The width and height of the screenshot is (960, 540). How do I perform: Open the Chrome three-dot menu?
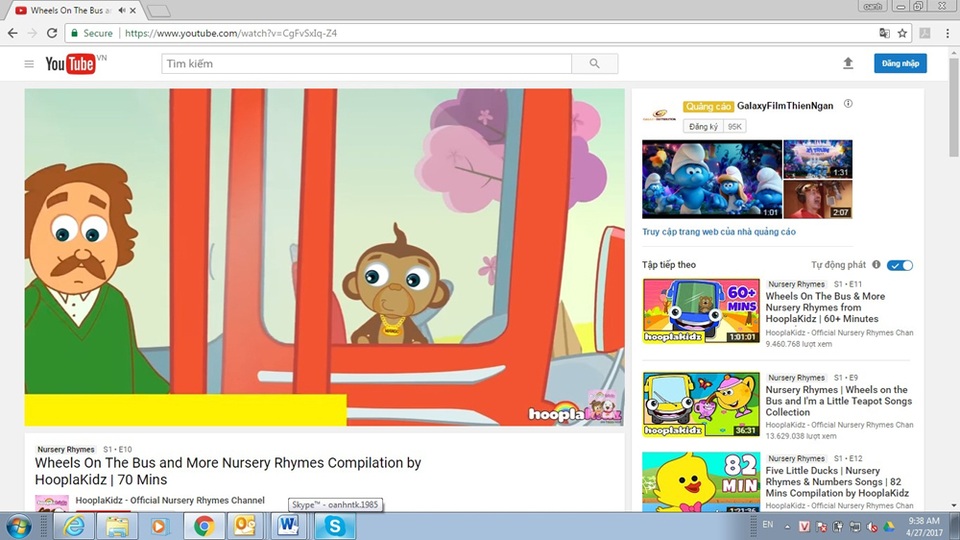[x=947, y=33]
